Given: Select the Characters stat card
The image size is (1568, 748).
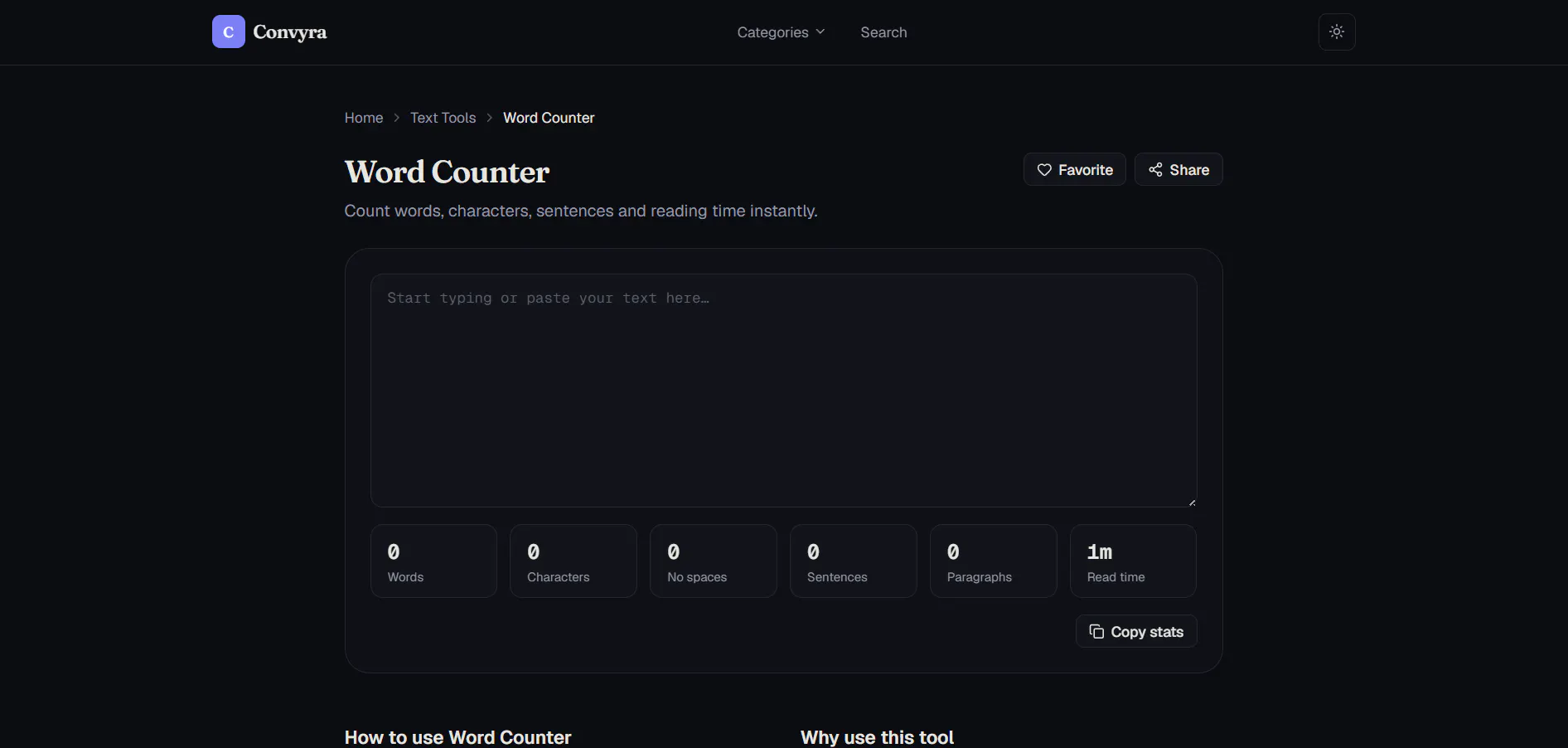Looking at the screenshot, I should tap(573, 561).
